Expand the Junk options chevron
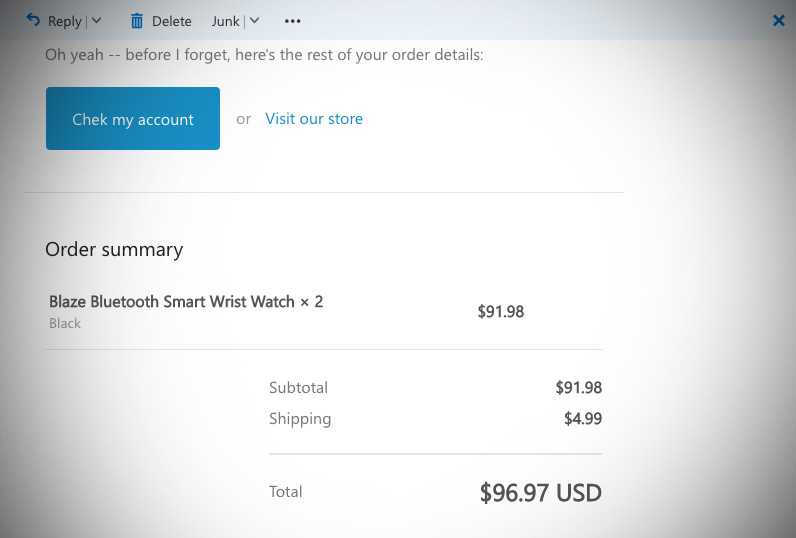The height and width of the screenshot is (538, 796). [254, 20]
